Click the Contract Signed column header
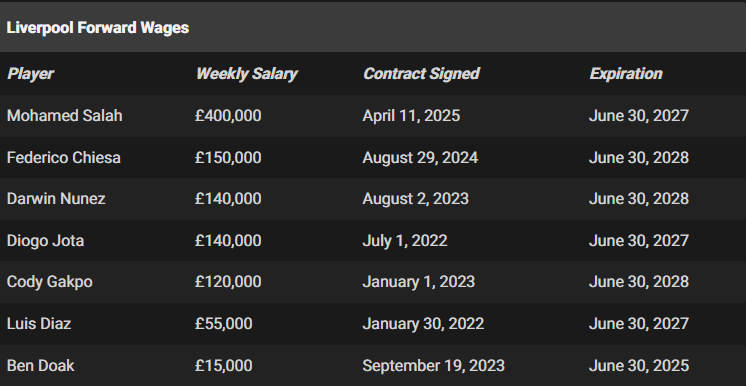The width and height of the screenshot is (746, 386). point(421,74)
